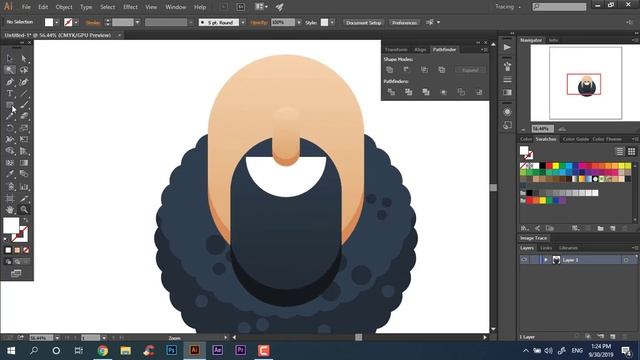Image resolution: width=640 pixels, height=360 pixels.
Task: Apply the Exclude shape mode
Action: pyautogui.click(x=442, y=70)
